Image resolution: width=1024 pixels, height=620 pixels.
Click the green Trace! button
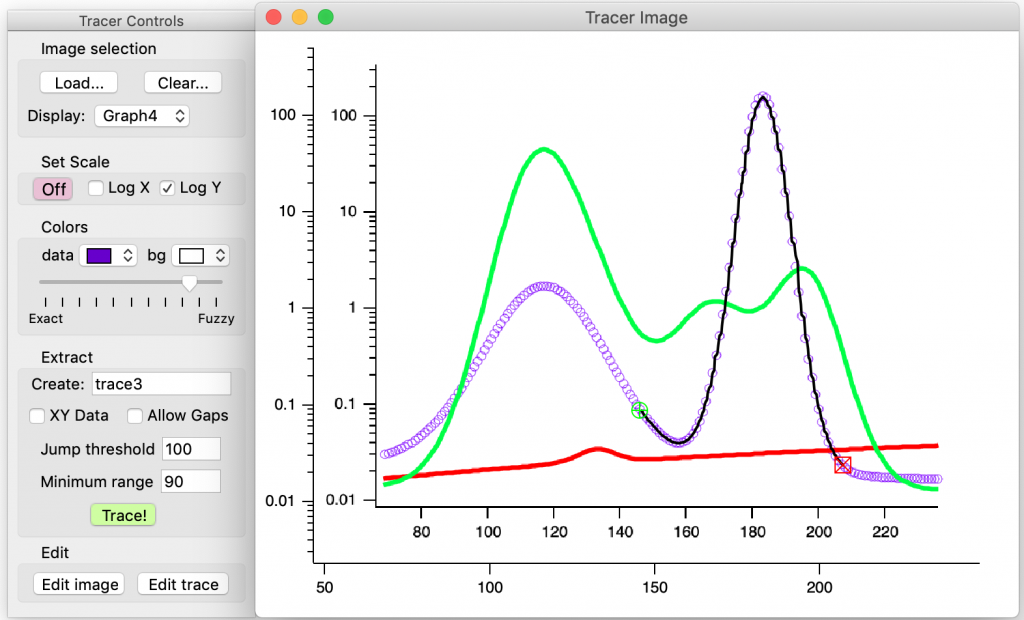coord(124,516)
